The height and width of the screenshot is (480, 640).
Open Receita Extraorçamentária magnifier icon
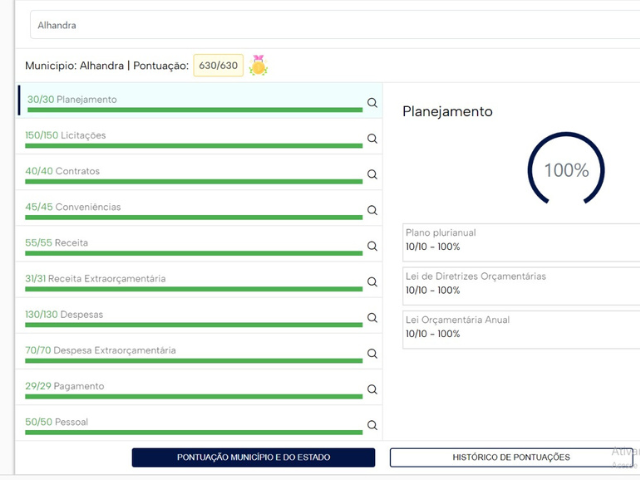pos(372,282)
